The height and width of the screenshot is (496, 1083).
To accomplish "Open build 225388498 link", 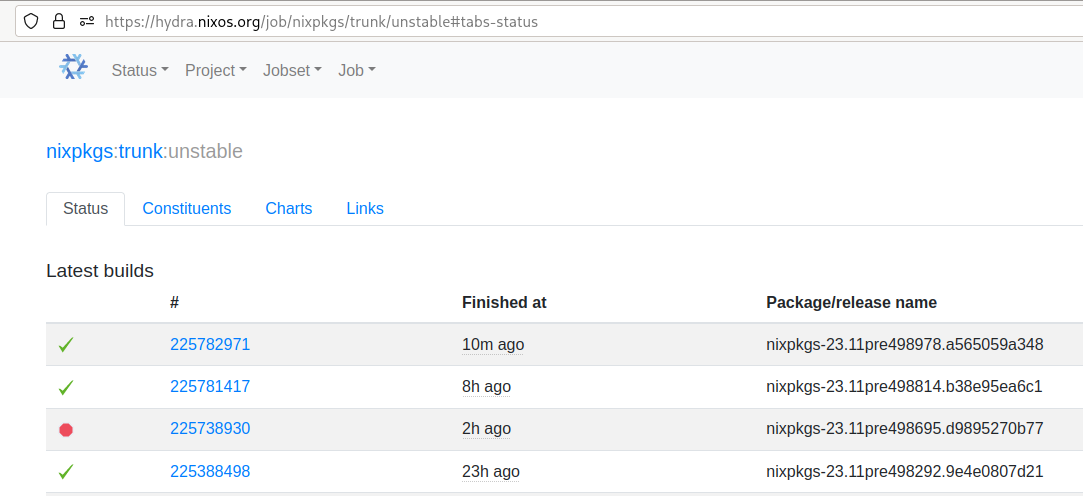I will (x=210, y=472).
